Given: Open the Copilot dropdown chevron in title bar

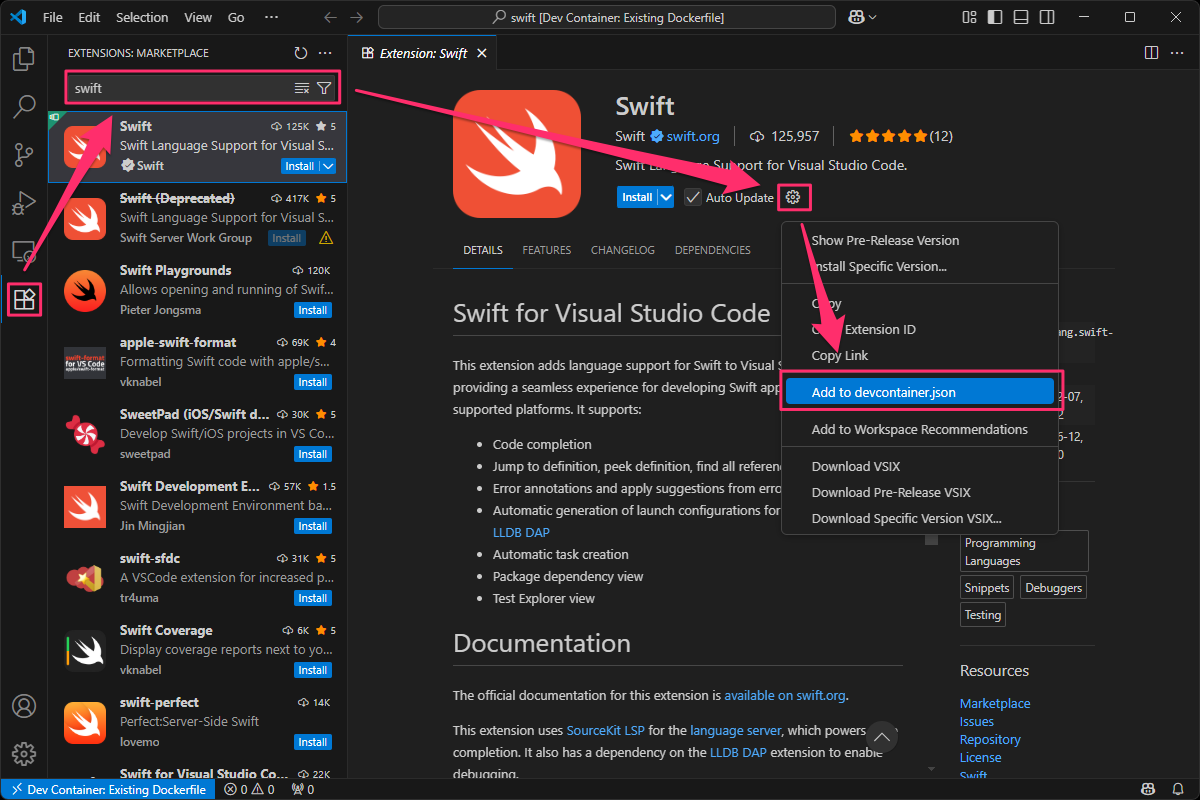Looking at the screenshot, I should click(x=873, y=17).
